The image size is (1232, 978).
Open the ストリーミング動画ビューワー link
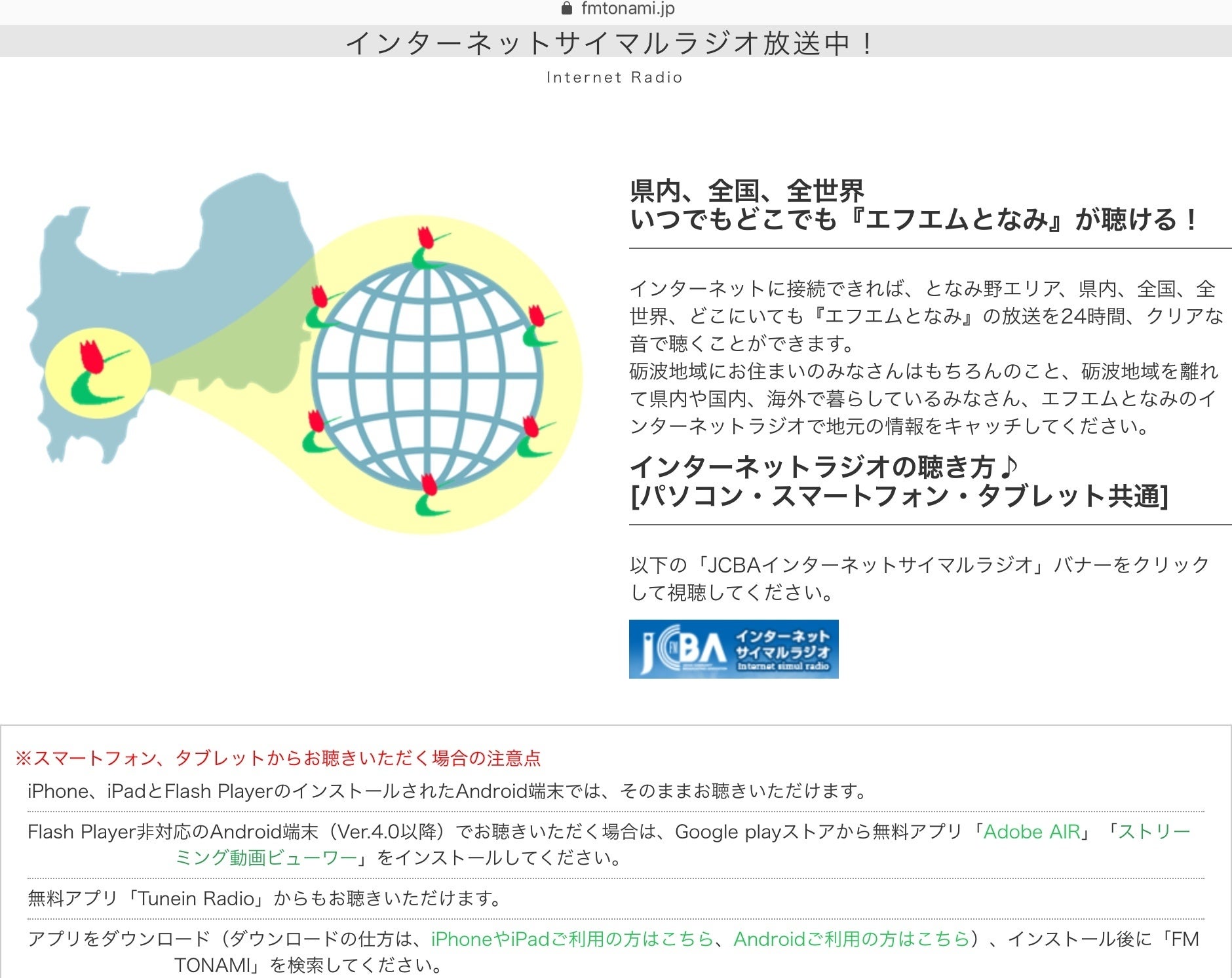click(682, 844)
